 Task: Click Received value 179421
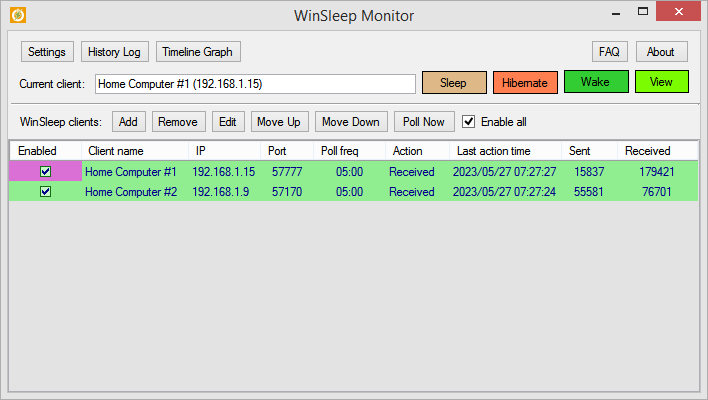[x=657, y=172]
